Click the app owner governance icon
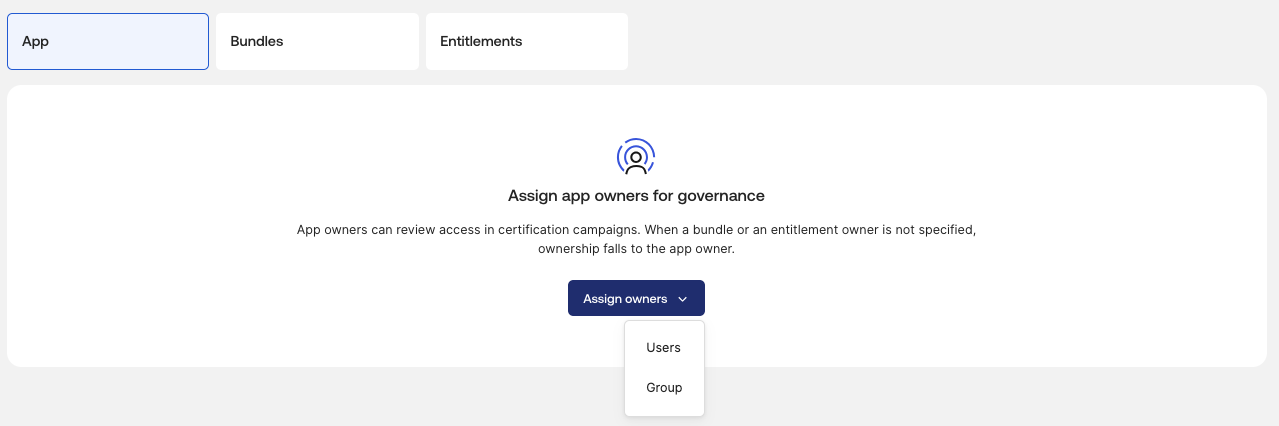 [636, 157]
